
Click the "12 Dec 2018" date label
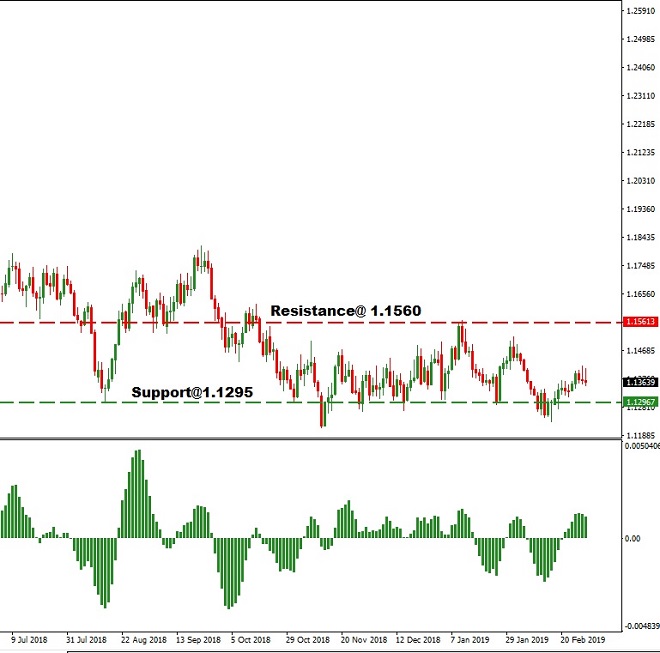pos(418,640)
